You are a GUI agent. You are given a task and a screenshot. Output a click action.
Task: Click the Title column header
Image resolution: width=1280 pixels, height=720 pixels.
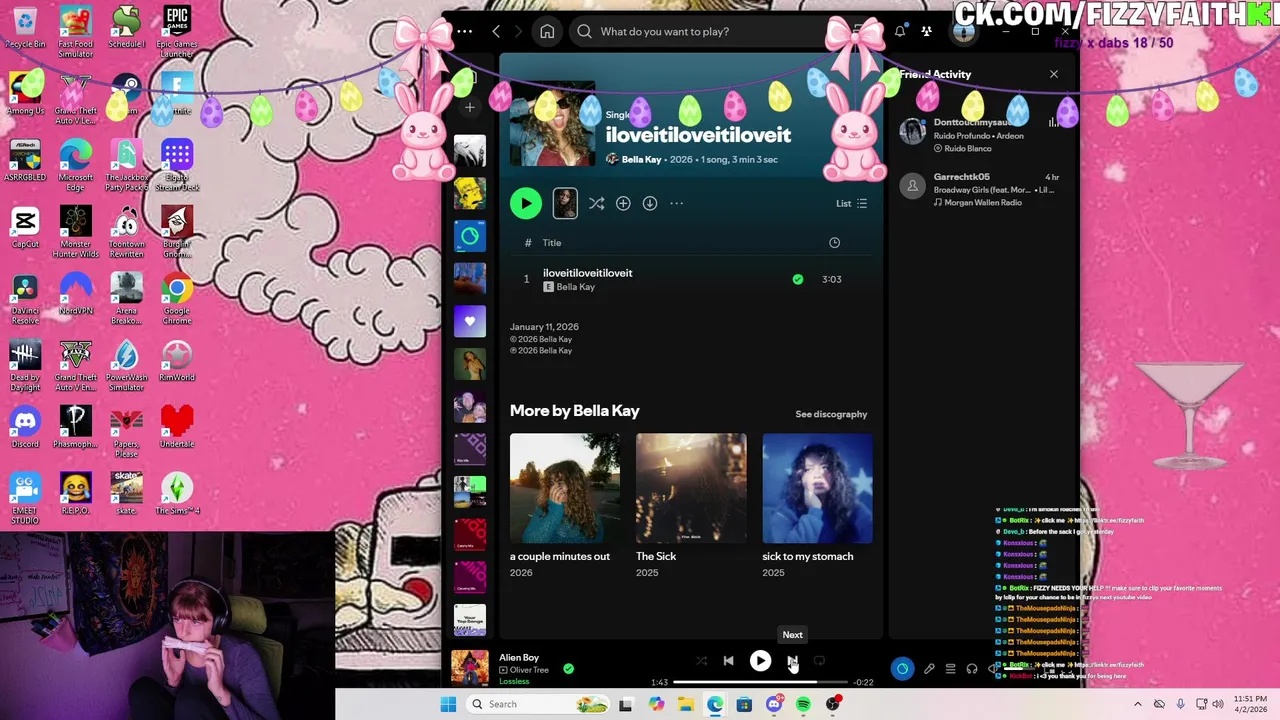552,243
